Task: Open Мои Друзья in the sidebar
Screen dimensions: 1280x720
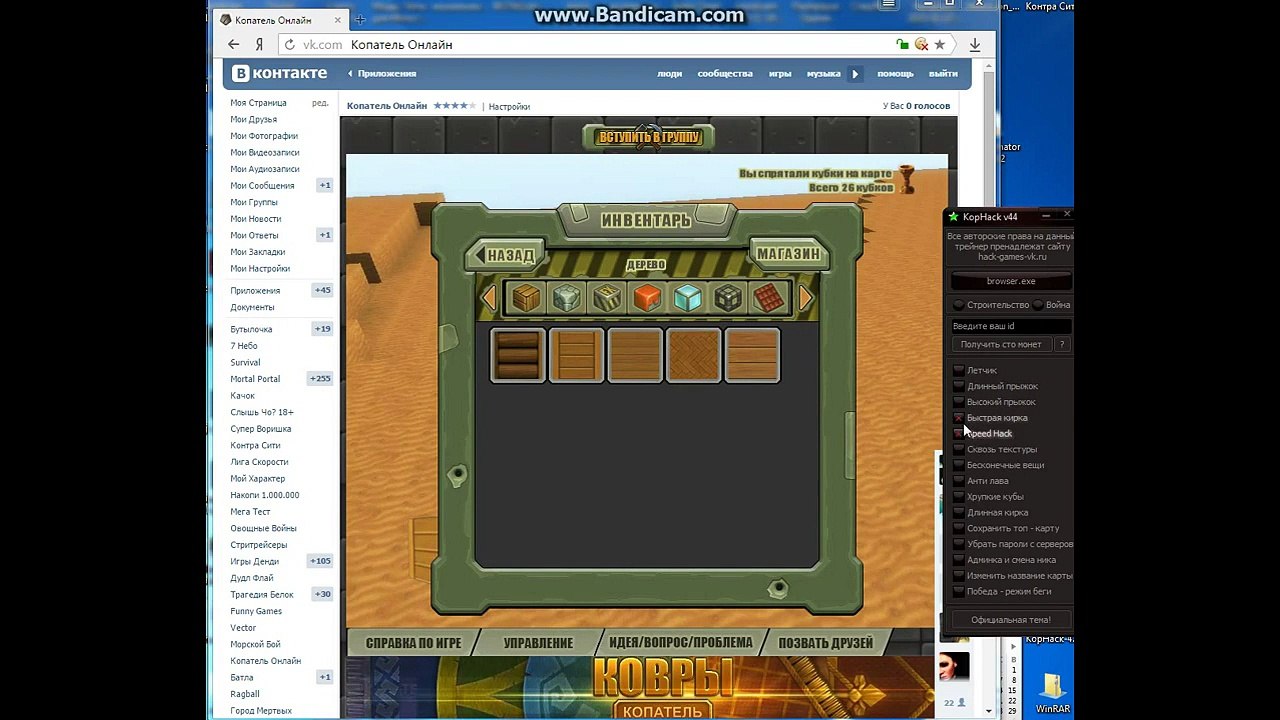Action: pyautogui.click(x=254, y=119)
